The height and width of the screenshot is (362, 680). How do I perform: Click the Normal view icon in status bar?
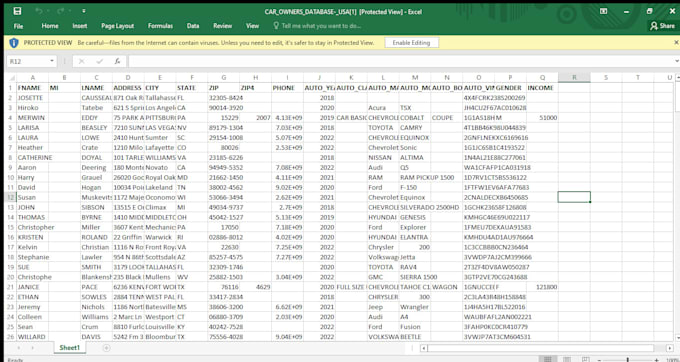[548, 359]
